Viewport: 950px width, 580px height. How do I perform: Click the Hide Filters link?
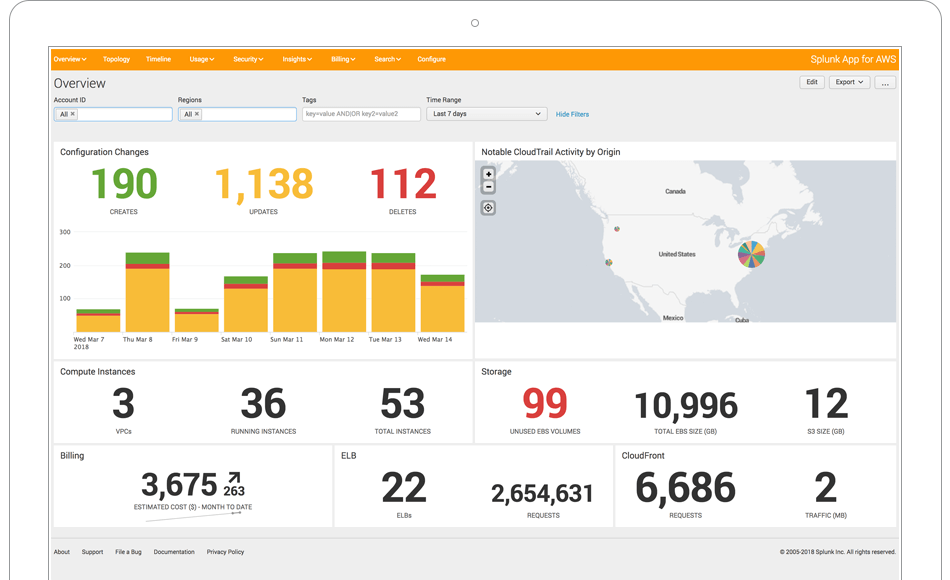pyautogui.click(x=572, y=115)
